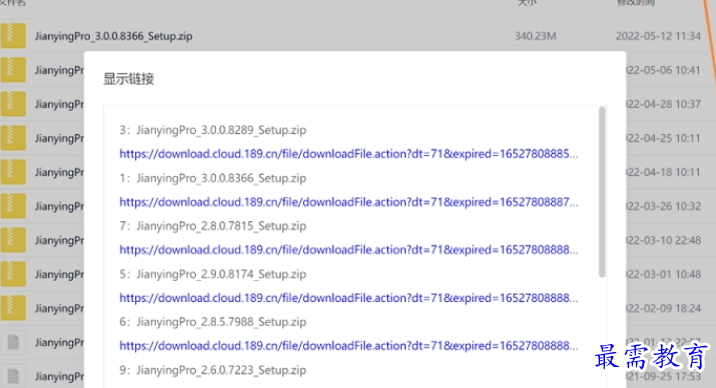Click zip icon in row dated 04-28 10:37
This screenshot has height=388, width=716.
coord(13,104)
